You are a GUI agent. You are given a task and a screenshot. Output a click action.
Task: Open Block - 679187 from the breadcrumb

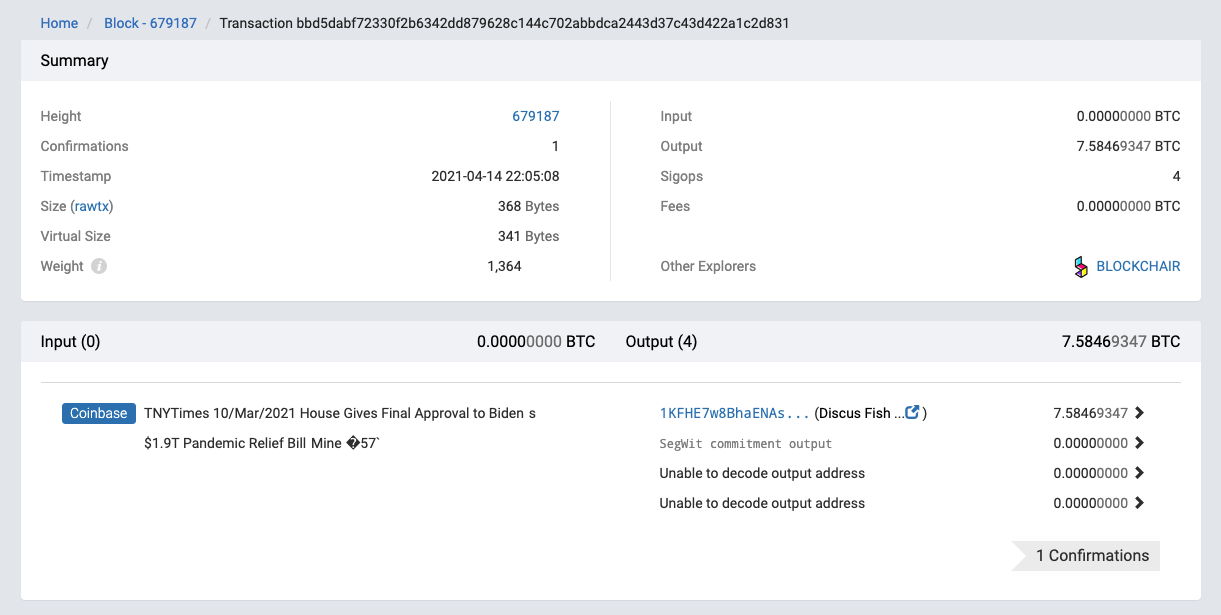point(150,22)
